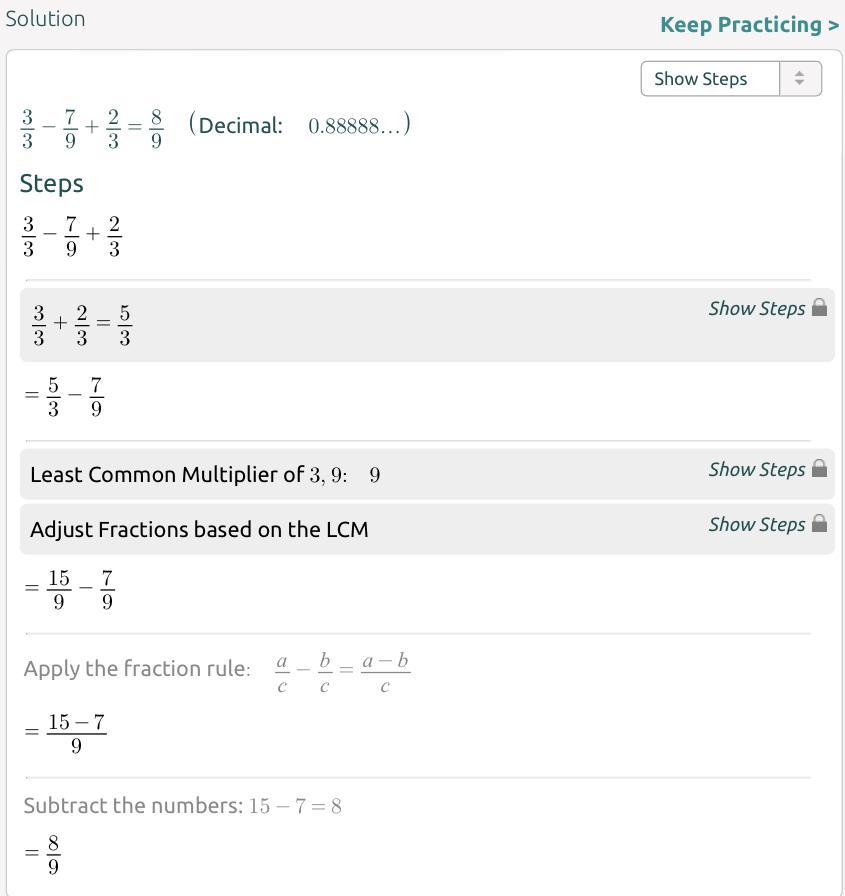Expand the Adjust Fractions based on the LCM label

click(x=199, y=529)
